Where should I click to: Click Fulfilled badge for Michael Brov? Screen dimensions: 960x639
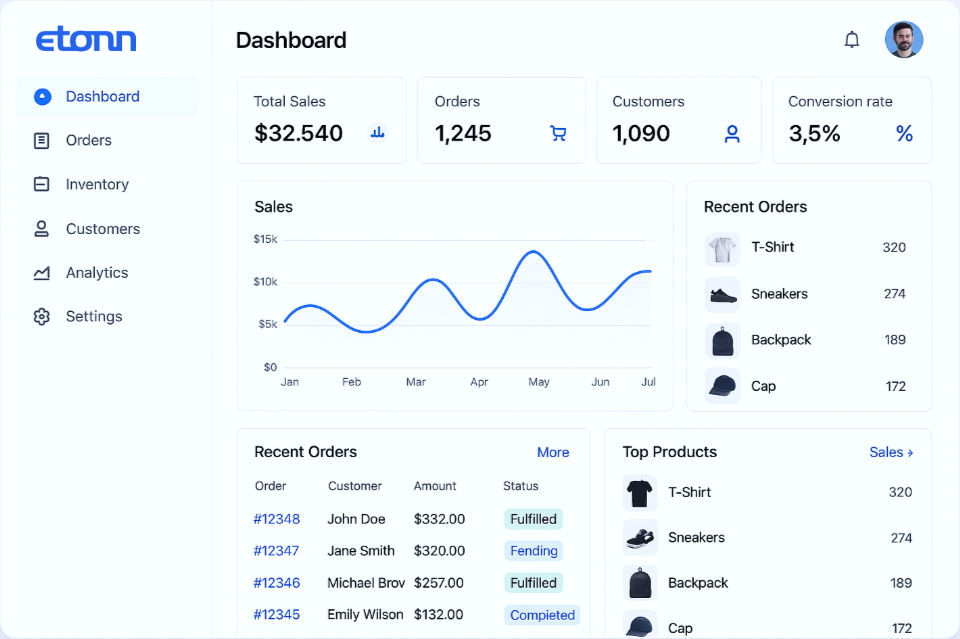[x=533, y=583]
